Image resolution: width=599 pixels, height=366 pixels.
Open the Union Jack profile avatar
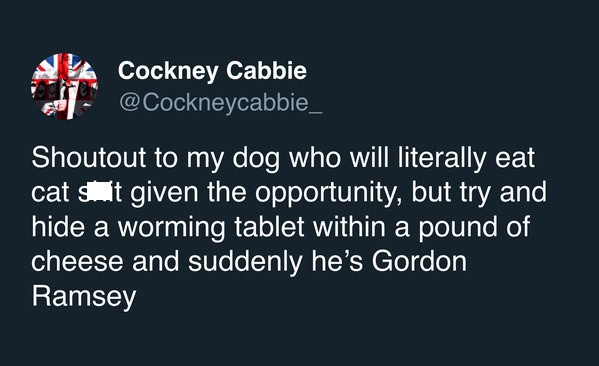(64, 86)
